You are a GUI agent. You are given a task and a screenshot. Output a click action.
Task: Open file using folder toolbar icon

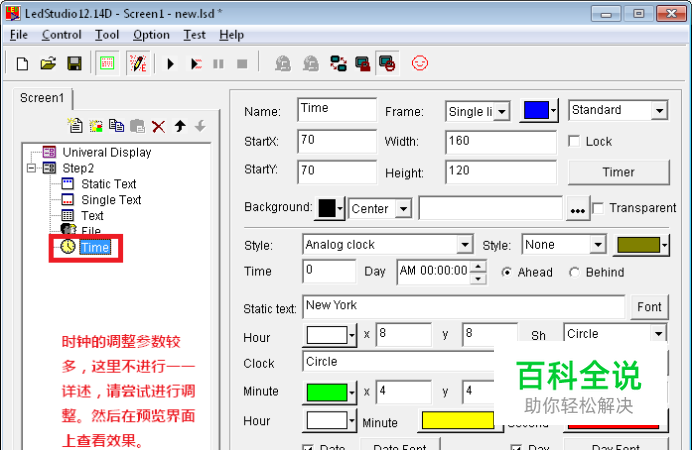[x=48, y=64]
